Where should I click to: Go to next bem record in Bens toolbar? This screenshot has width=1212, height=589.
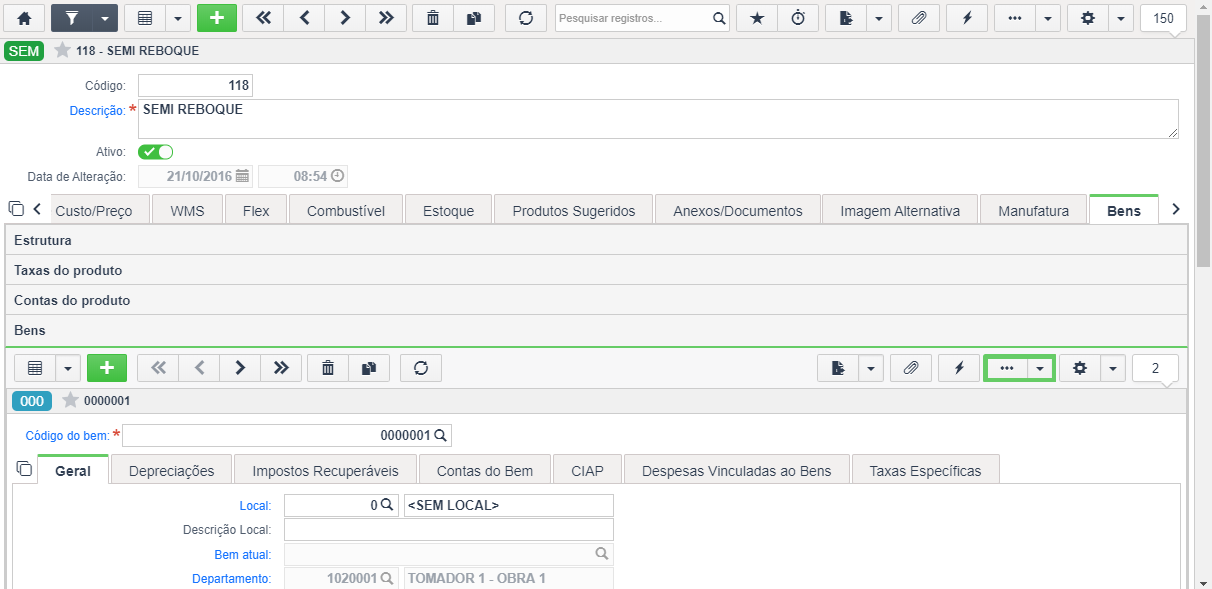point(240,368)
